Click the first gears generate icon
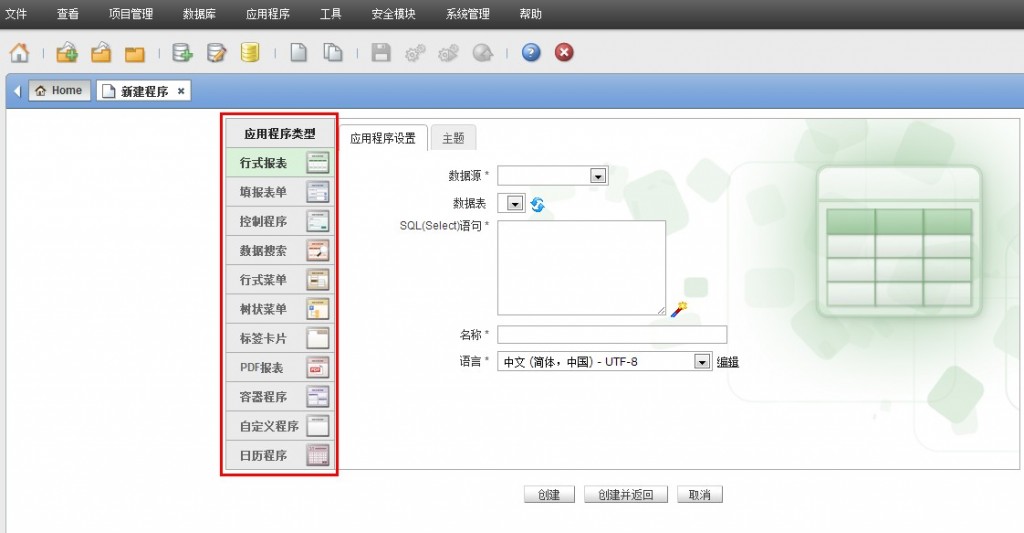1024x533 pixels. 415,53
